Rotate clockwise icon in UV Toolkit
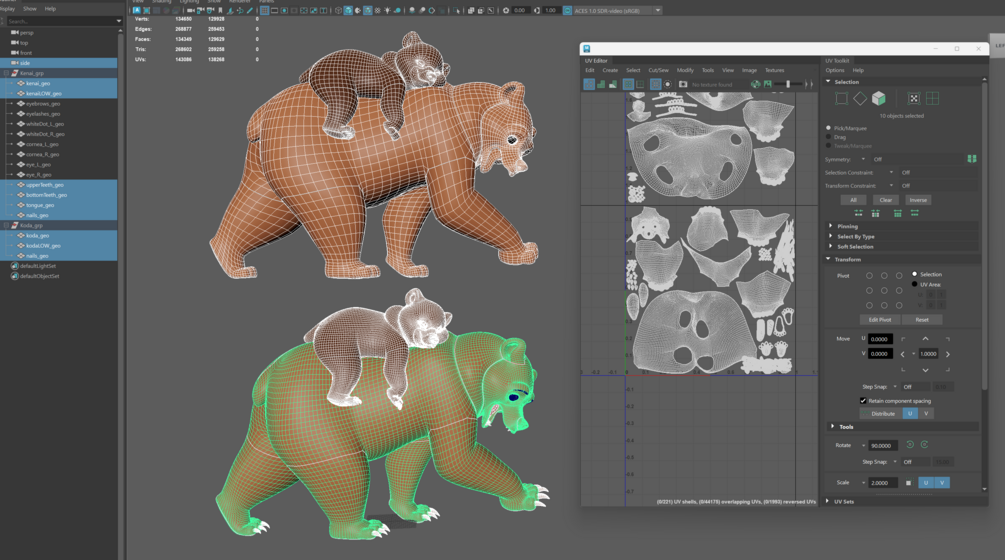This screenshot has width=1005, height=560. click(x=924, y=445)
